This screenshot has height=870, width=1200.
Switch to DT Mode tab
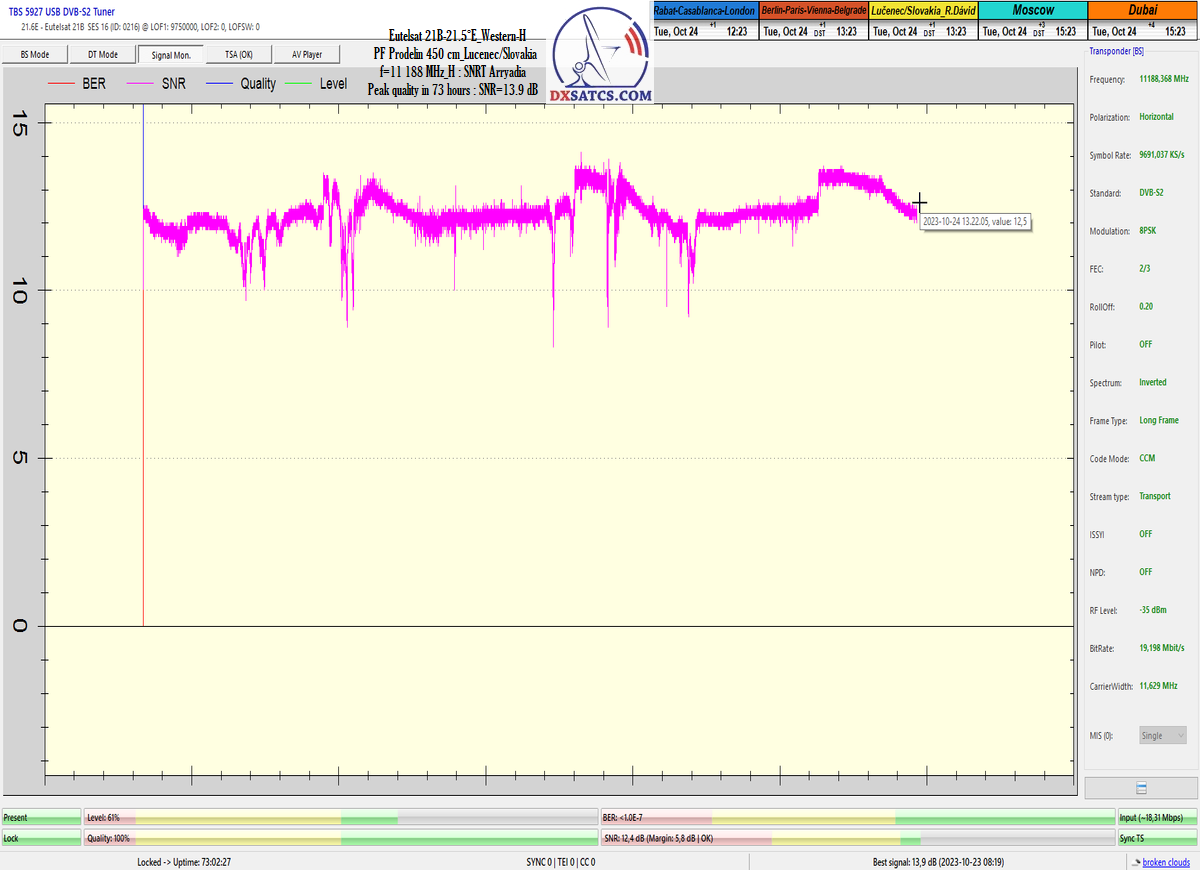click(102, 55)
